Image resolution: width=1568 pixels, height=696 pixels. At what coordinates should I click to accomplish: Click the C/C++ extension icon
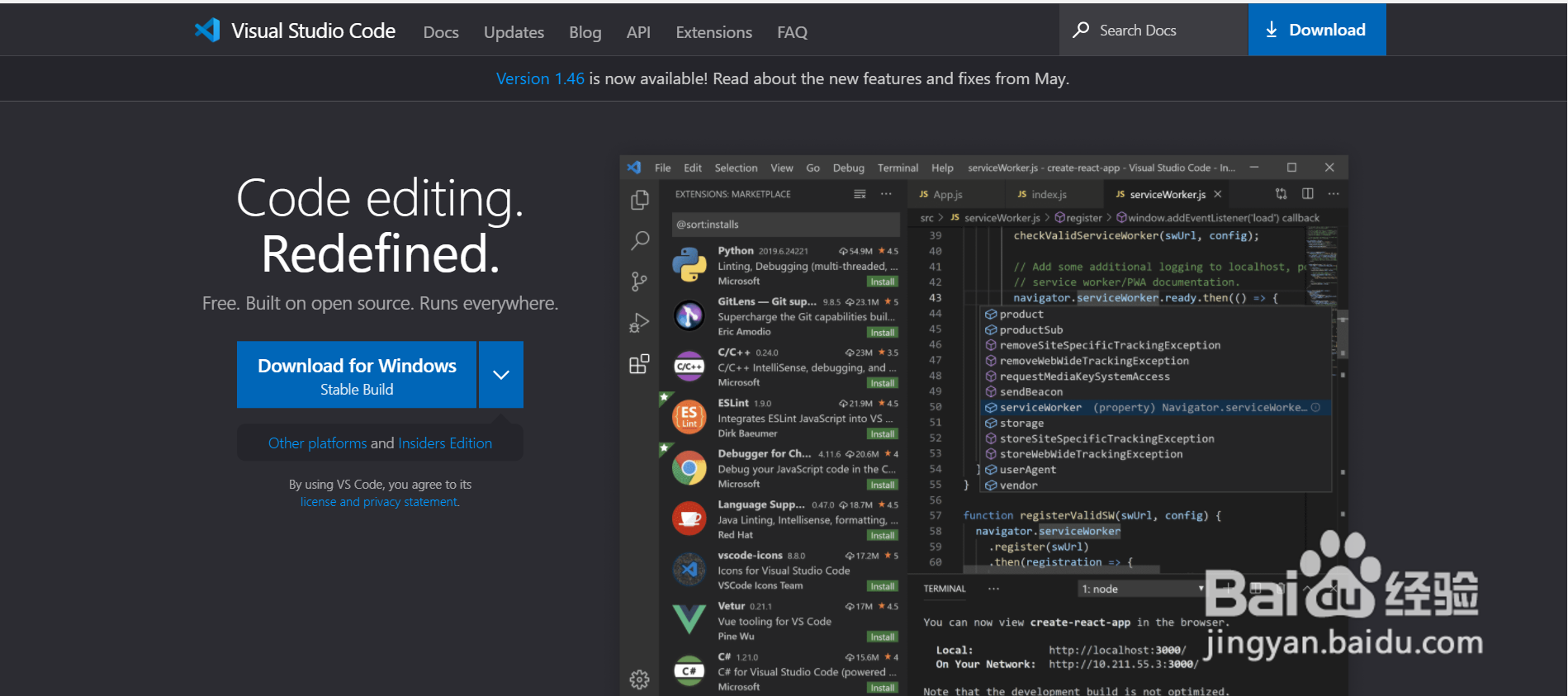point(689,367)
